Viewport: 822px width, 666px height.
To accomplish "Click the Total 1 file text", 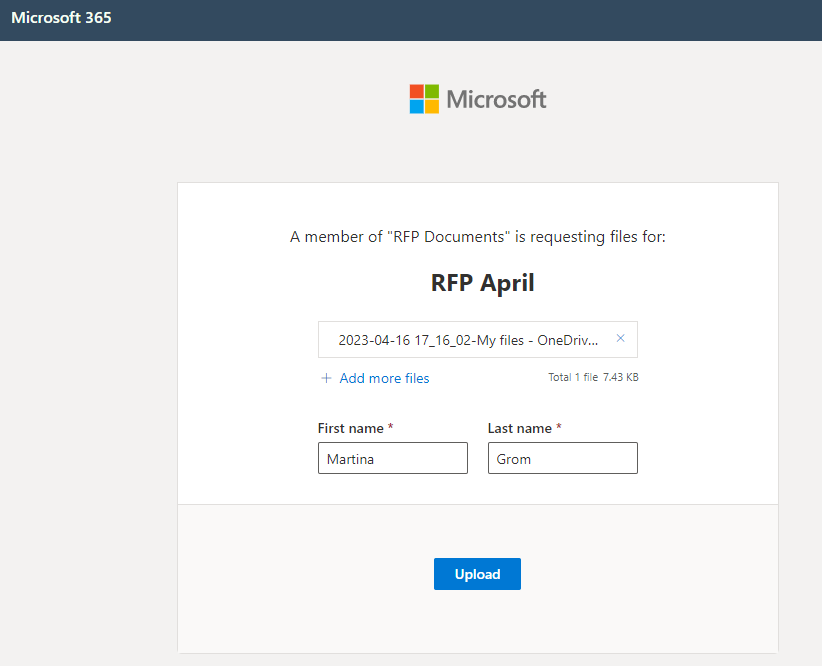I will click(573, 378).
